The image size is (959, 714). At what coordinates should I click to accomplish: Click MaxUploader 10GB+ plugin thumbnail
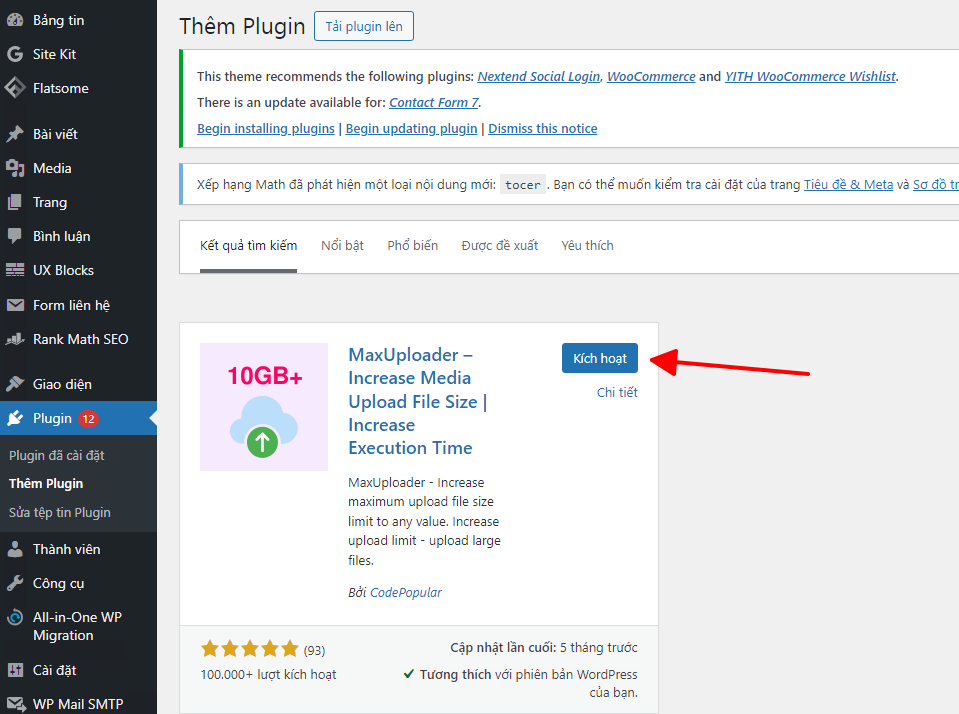tap(264, 407)
